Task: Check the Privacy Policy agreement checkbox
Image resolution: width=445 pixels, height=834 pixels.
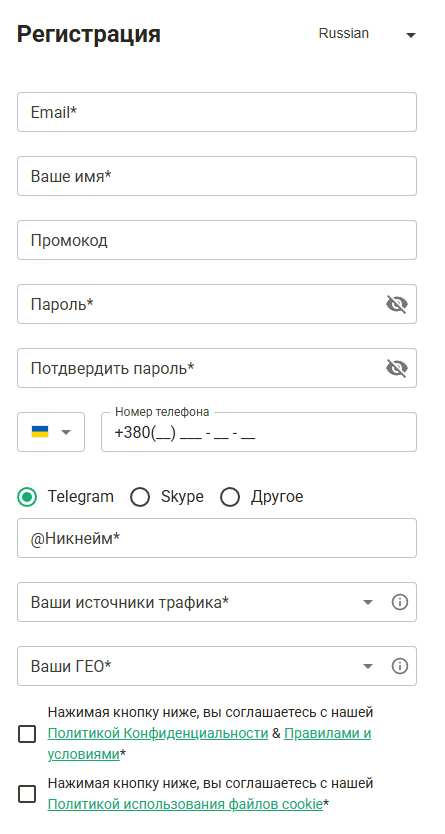Action: tap(27, 735)
